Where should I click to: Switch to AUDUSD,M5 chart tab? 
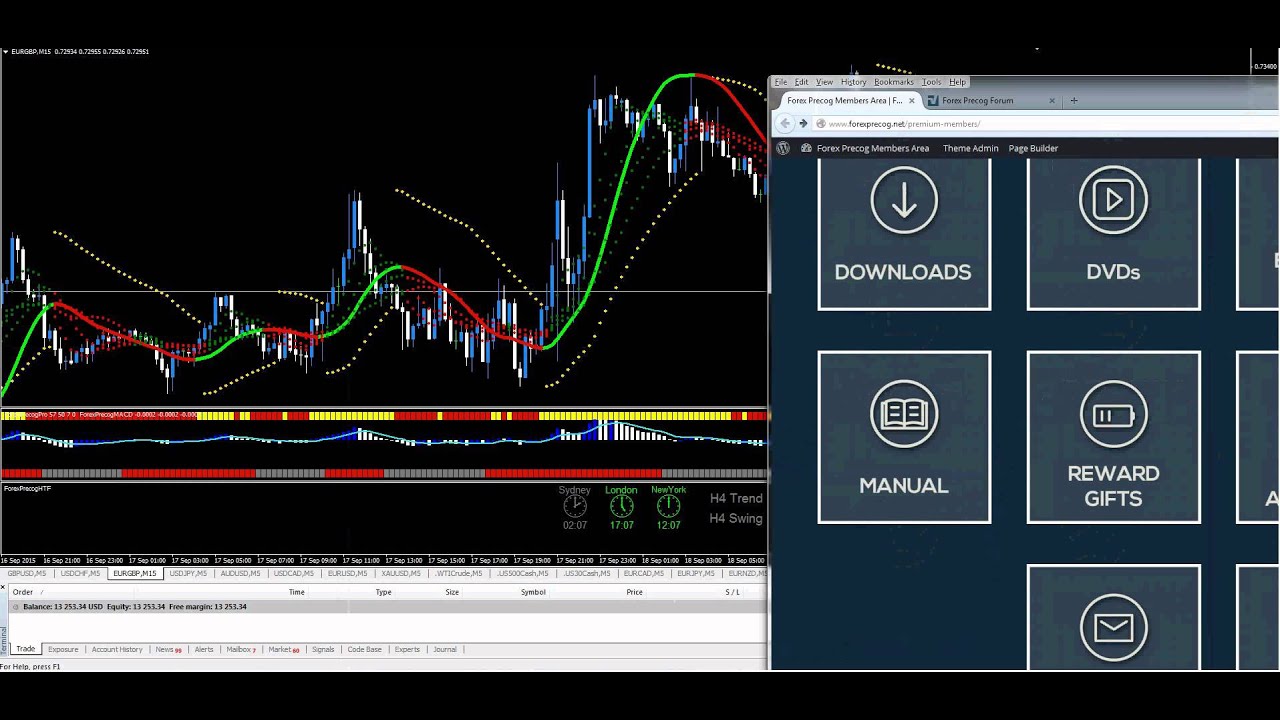(x=240, y=574)
